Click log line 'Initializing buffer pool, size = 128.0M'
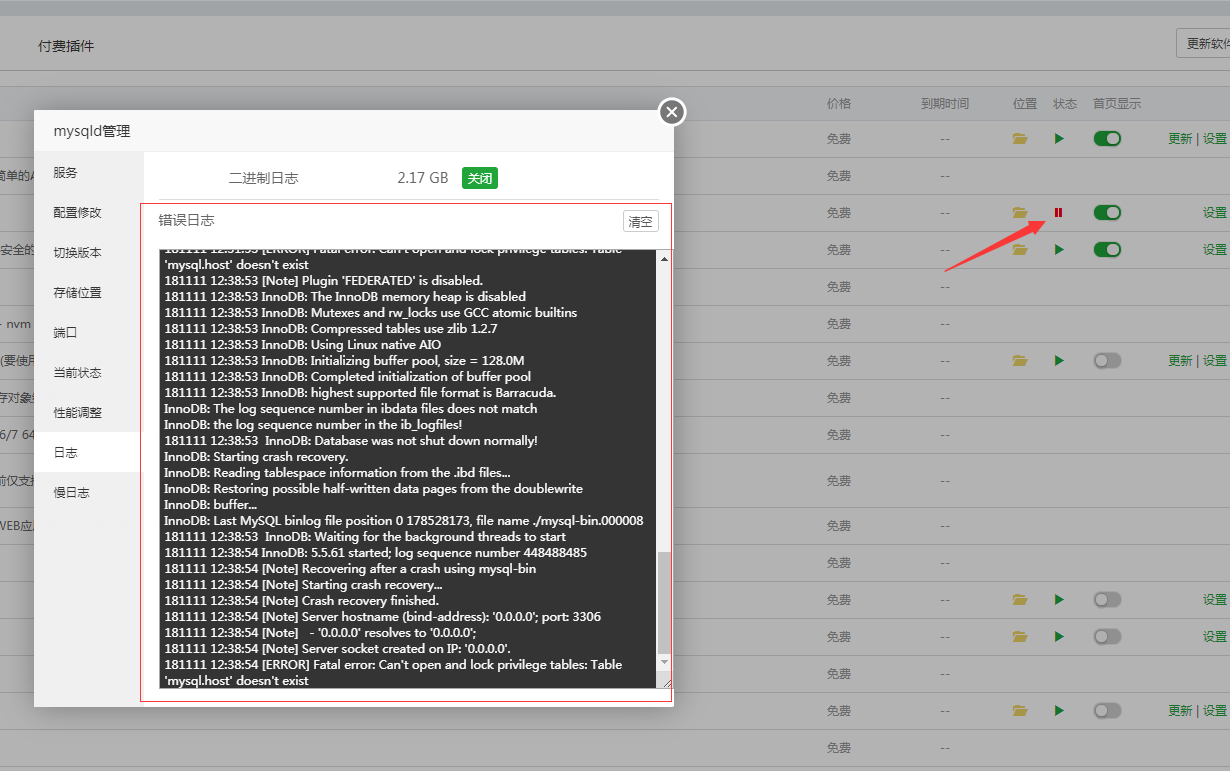This screenshot has height=771, width=1230. pos(345,361)
